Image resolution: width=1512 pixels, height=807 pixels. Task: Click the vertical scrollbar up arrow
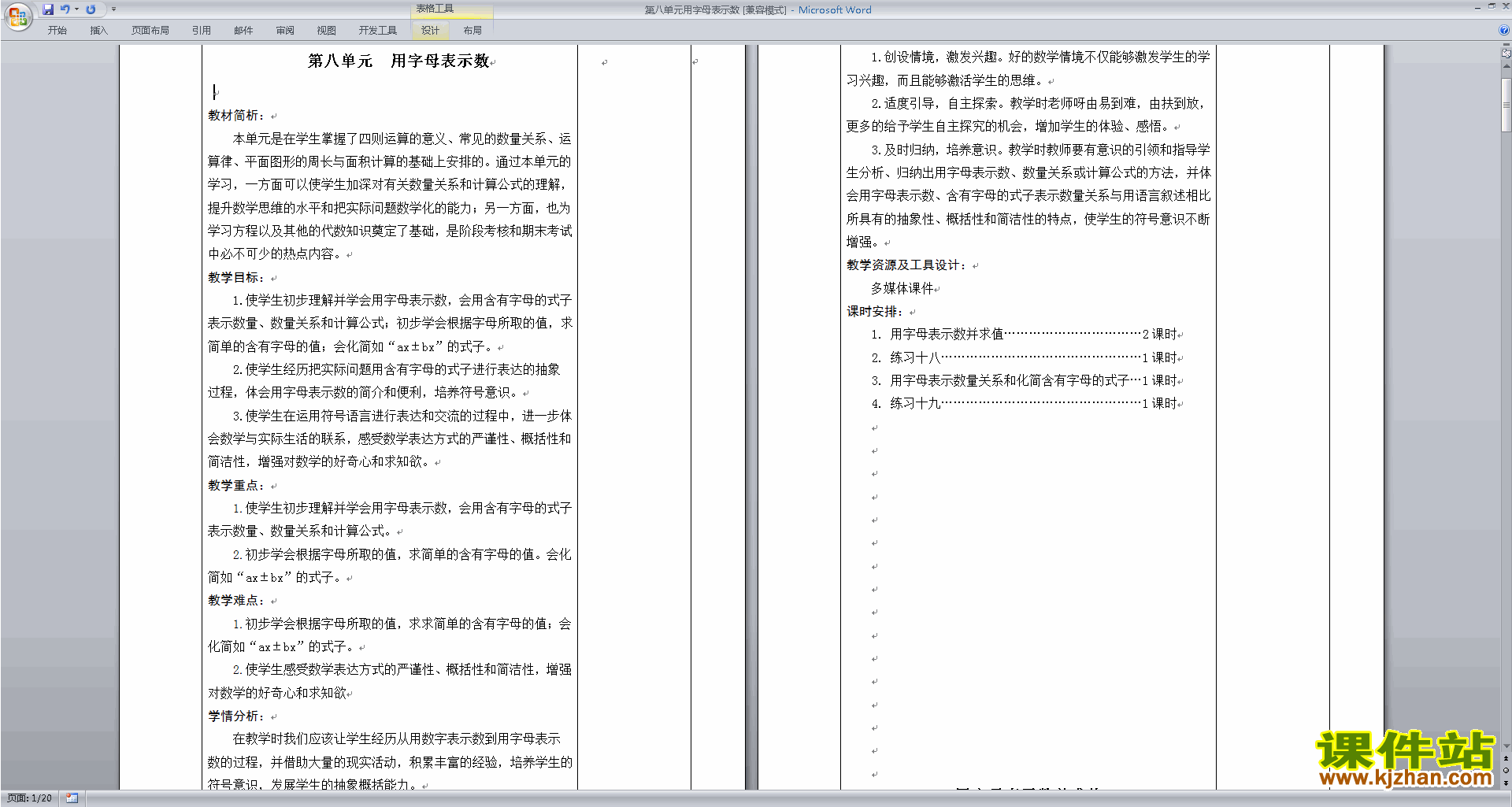tap(1506, 66)
